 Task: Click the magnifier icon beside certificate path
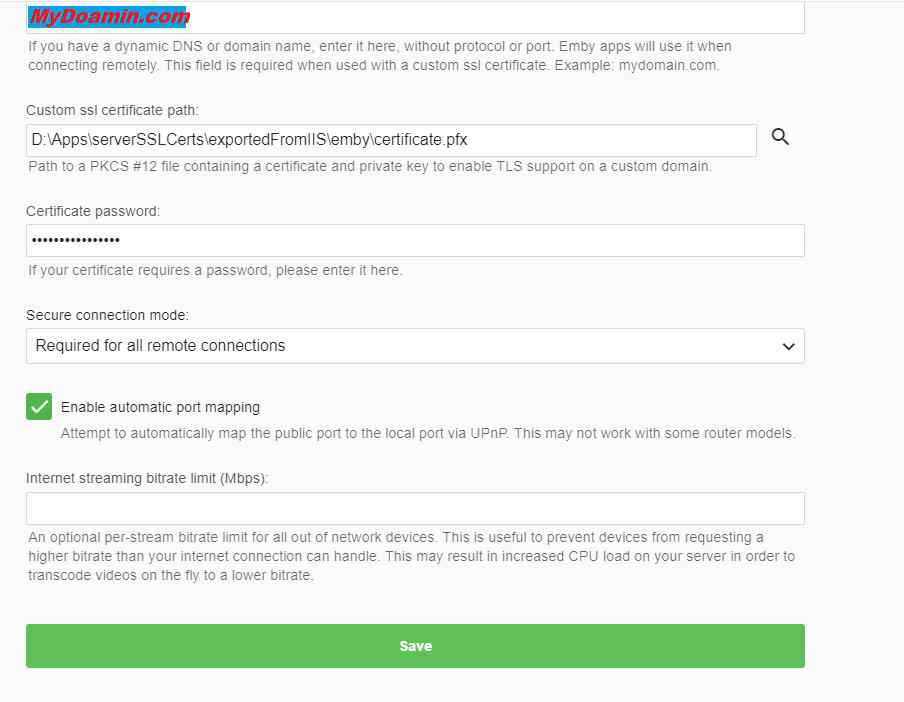pos(781,138)
